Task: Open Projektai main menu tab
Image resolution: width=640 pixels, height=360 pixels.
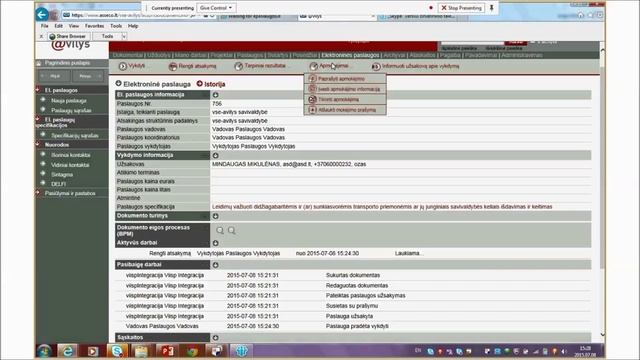Action: pyautogui.click(x=221, y=55)
